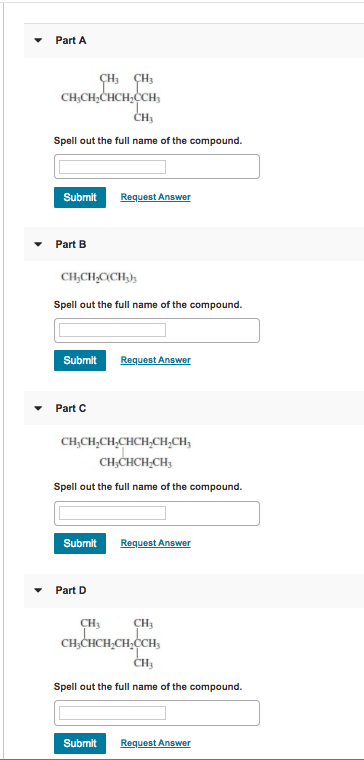Collapse the Part B section triangle
The height and width of the screenshot is (760, 364).
point(37,245)
